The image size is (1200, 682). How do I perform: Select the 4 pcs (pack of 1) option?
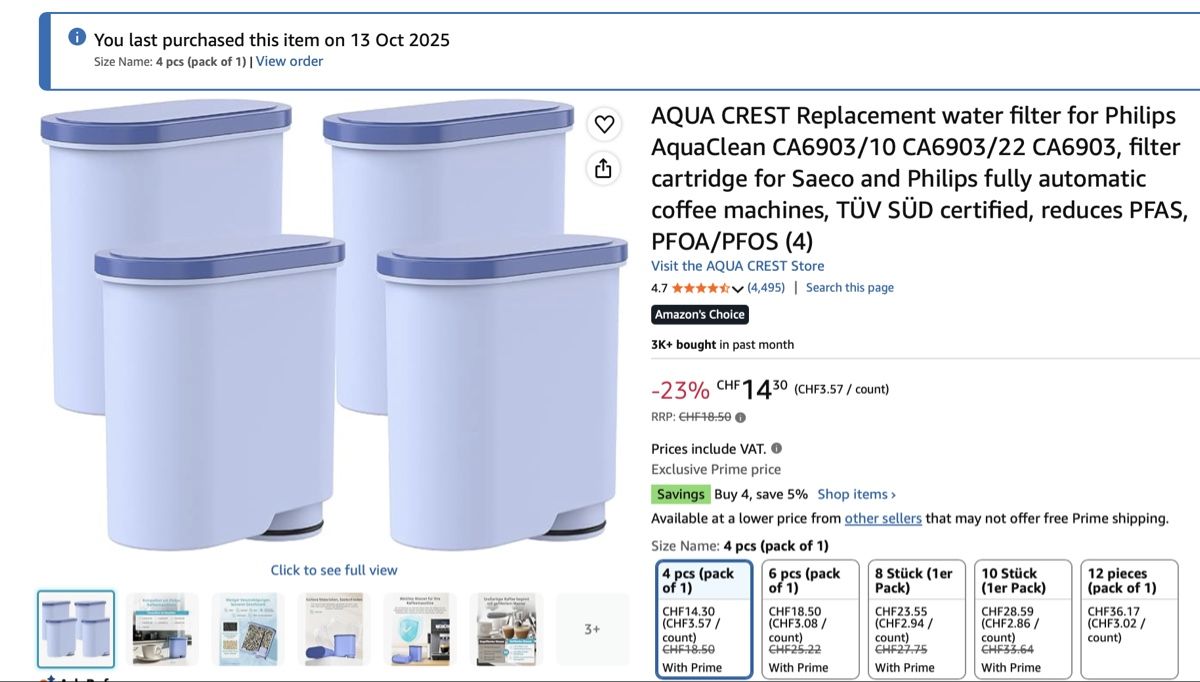tap(702, 620)
